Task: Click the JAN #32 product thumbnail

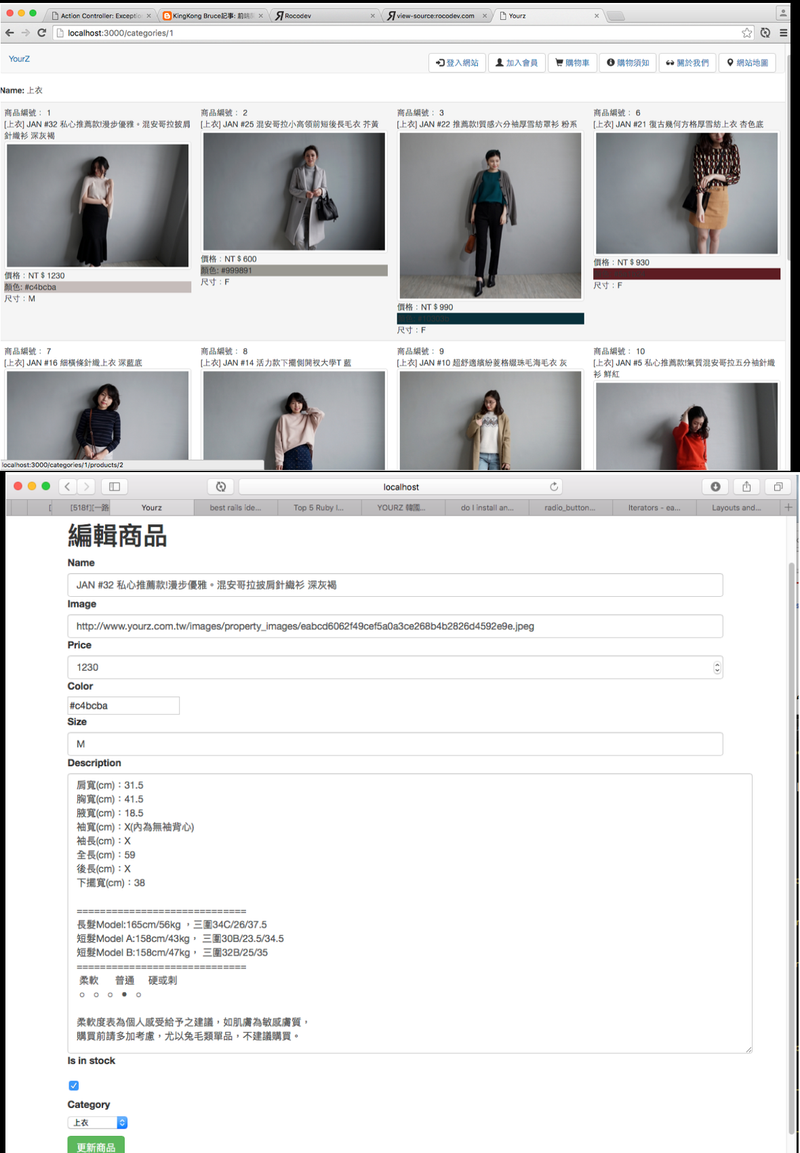Action: point(98,207)
